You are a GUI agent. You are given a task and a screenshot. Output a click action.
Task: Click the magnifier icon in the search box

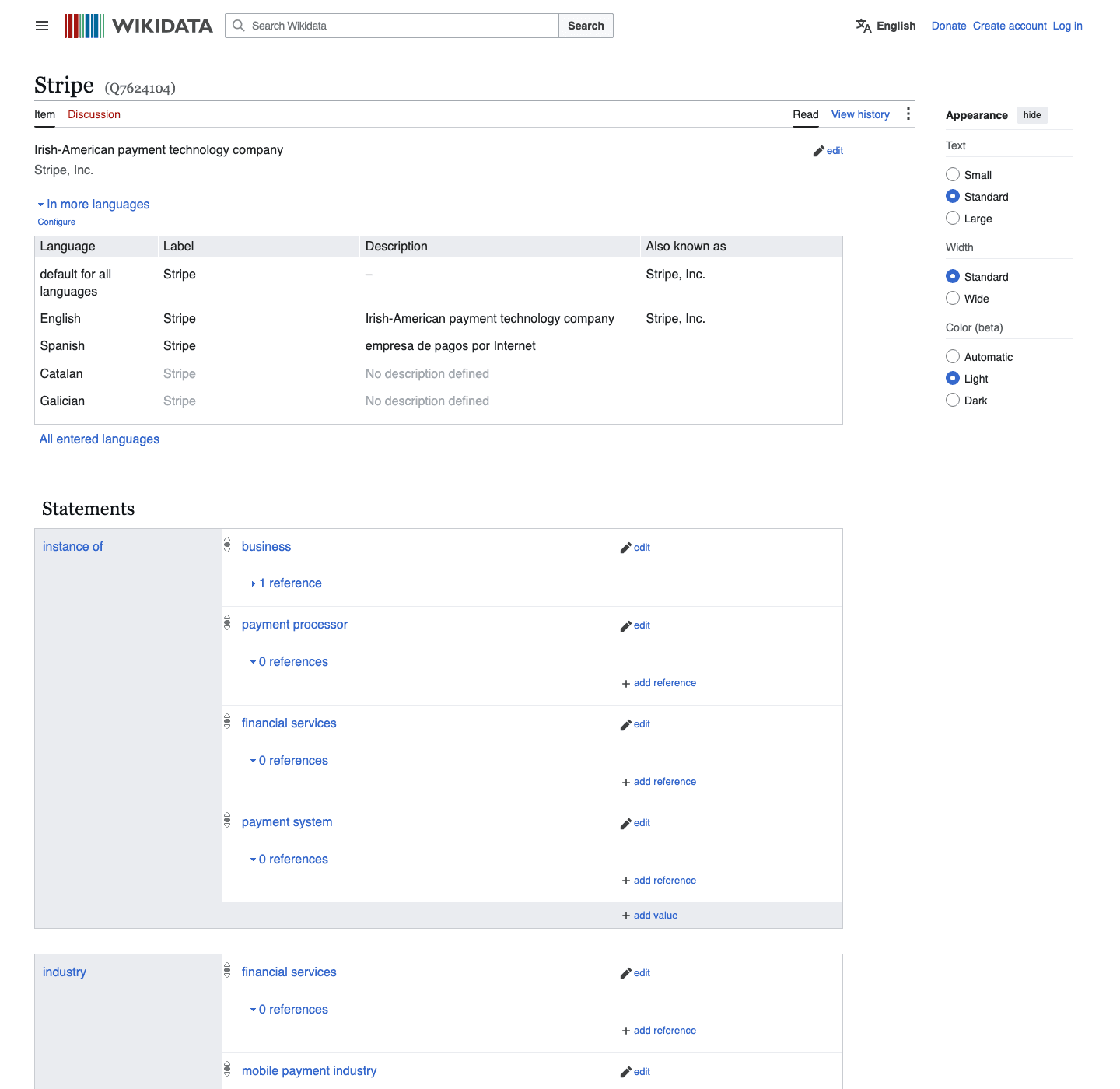point(239,26)
